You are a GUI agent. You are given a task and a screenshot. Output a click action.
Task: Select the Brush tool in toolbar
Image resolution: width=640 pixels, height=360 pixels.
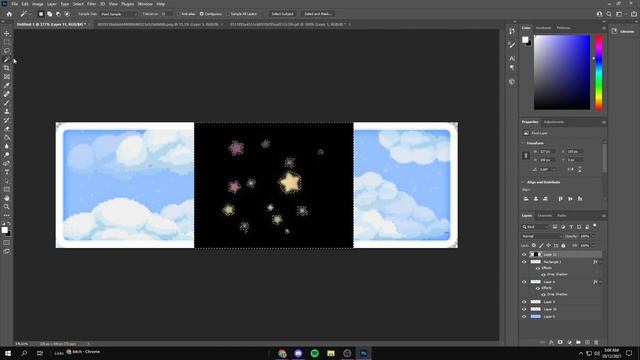pyautogui.click(x=7, y=103)
